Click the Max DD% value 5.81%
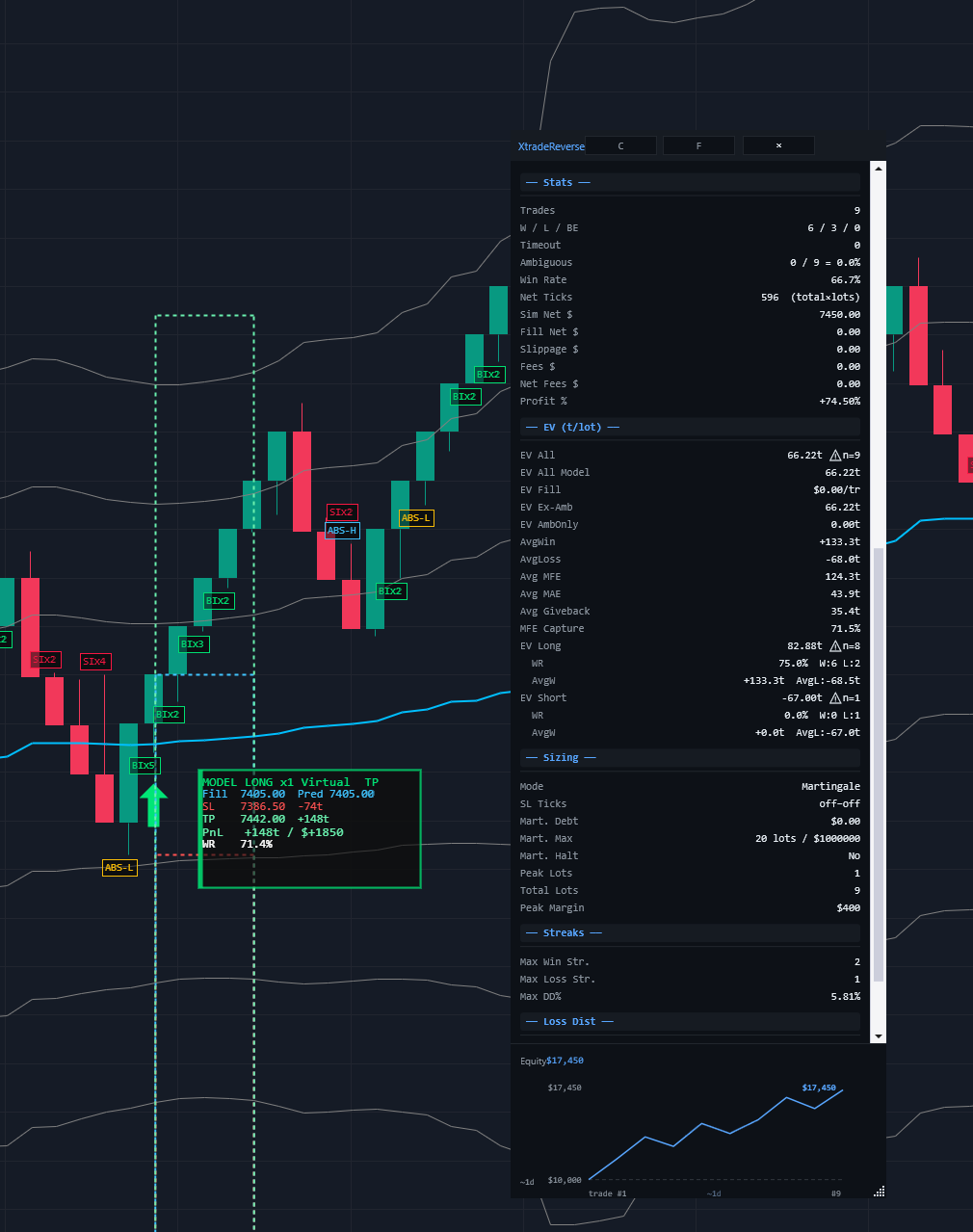 tap(846, 996)
